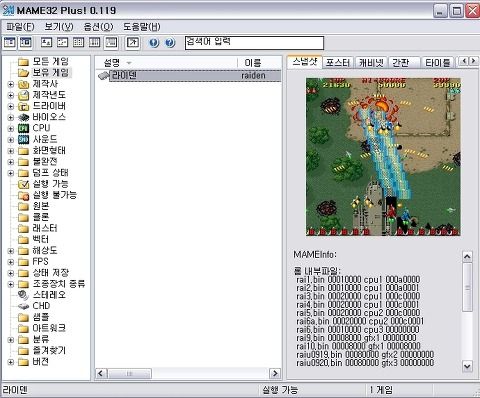The width and height of the screenshot is (480, 398).
Task: Click the Raiden snapshot image
Action: tap(383, 157)
